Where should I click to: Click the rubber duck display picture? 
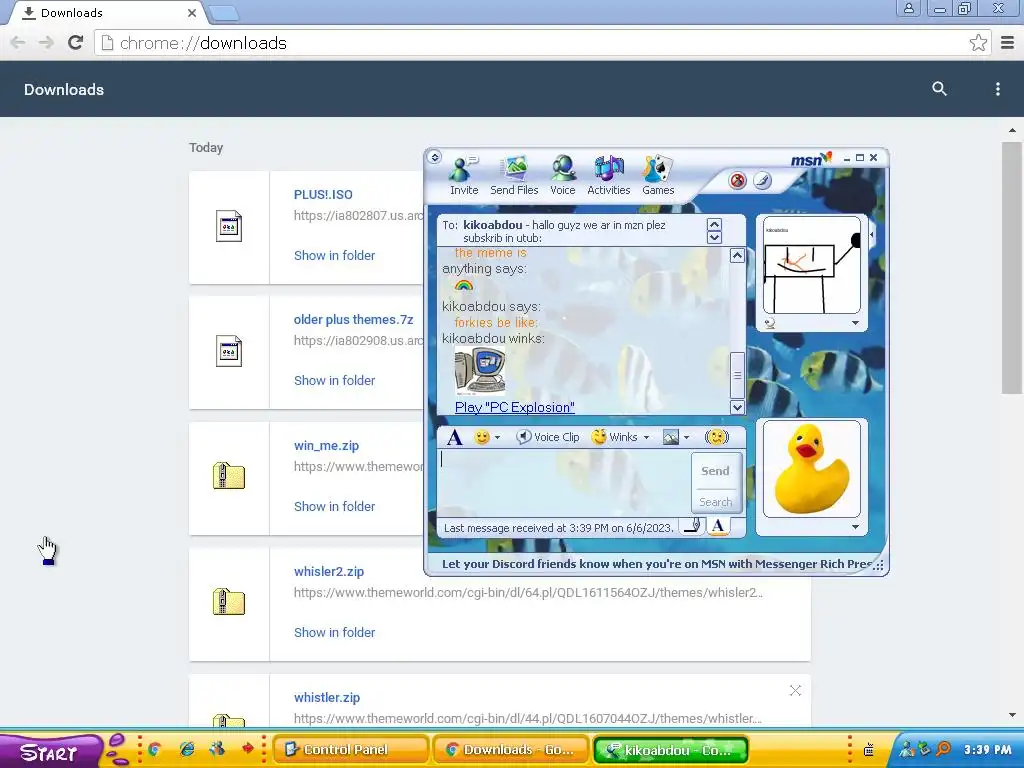pyautogui.click(x=812, y=468)
